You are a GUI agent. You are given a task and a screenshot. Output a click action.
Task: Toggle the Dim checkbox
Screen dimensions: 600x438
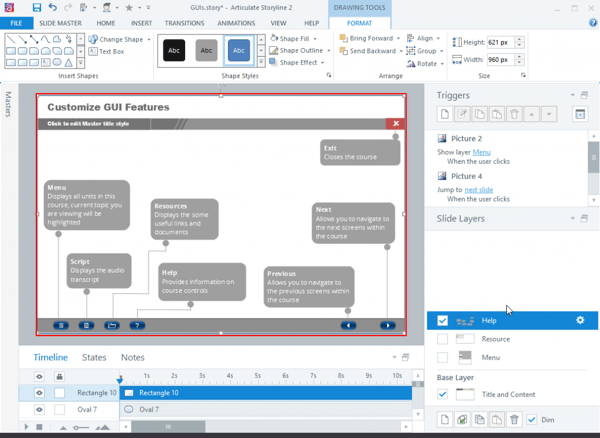click(531, 420)
